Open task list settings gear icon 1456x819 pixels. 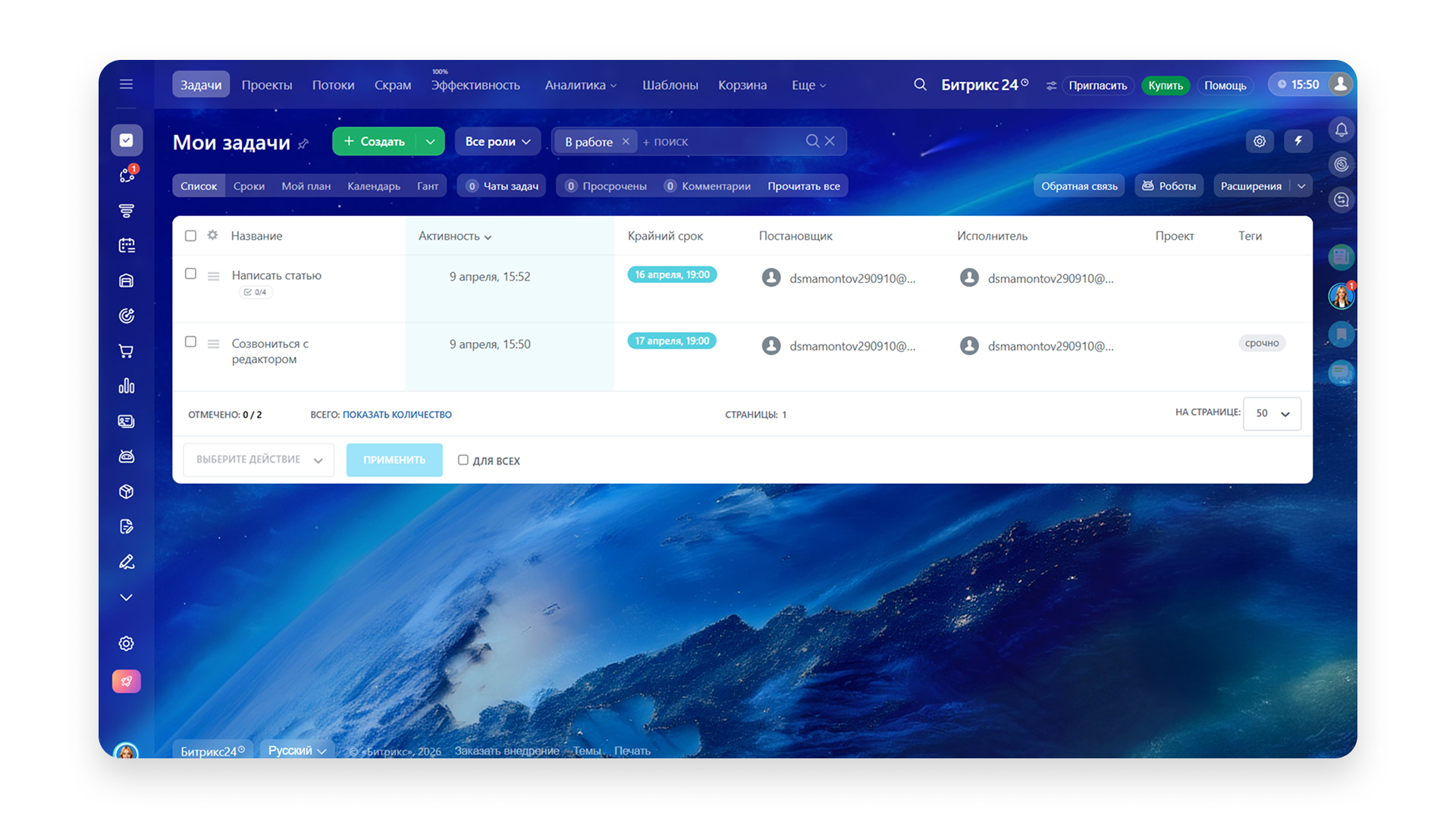point(1259,141)
